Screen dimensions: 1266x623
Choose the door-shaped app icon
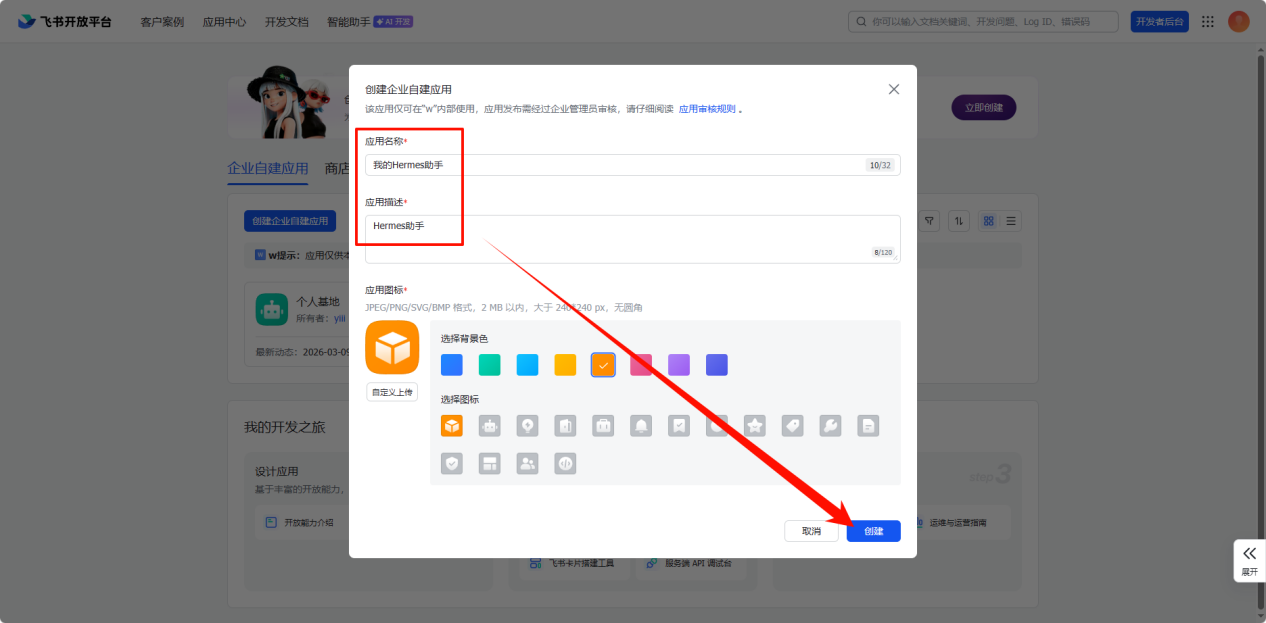[566, 426]
